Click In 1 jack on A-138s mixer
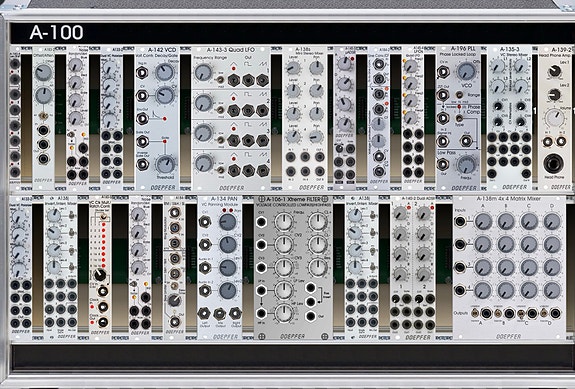575x389 pixels. pos(291,158)
